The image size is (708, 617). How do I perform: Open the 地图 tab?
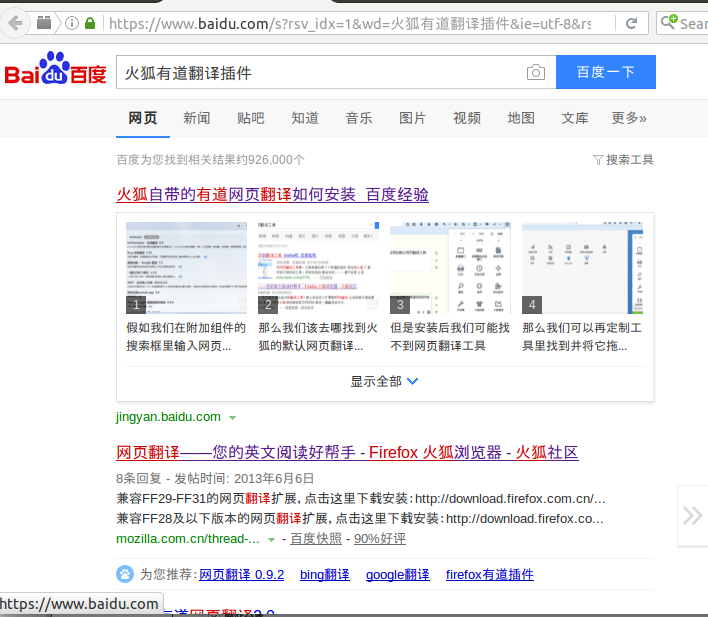tap(521, 118)
